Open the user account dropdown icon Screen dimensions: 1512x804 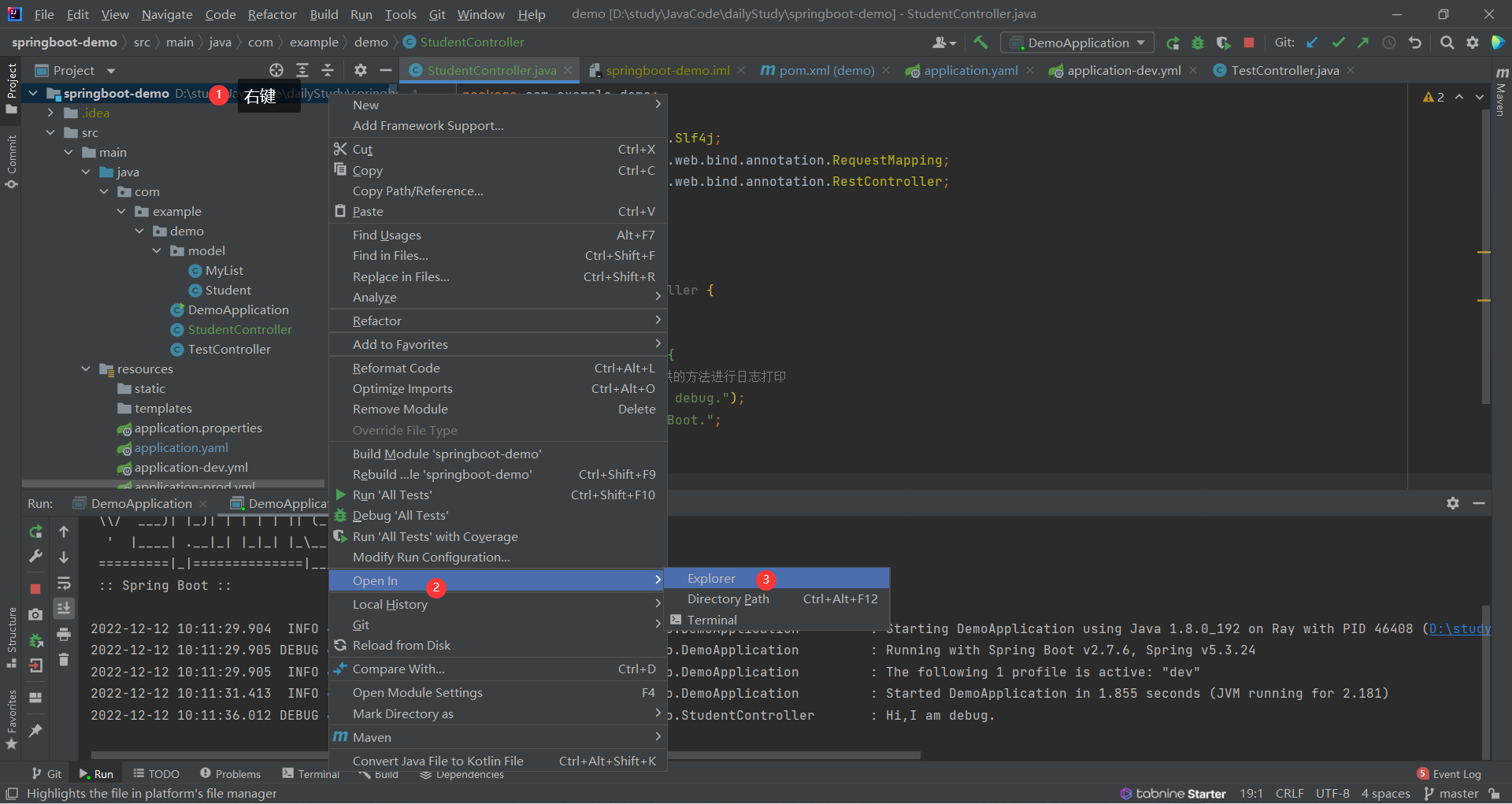(x=944, y=43)
